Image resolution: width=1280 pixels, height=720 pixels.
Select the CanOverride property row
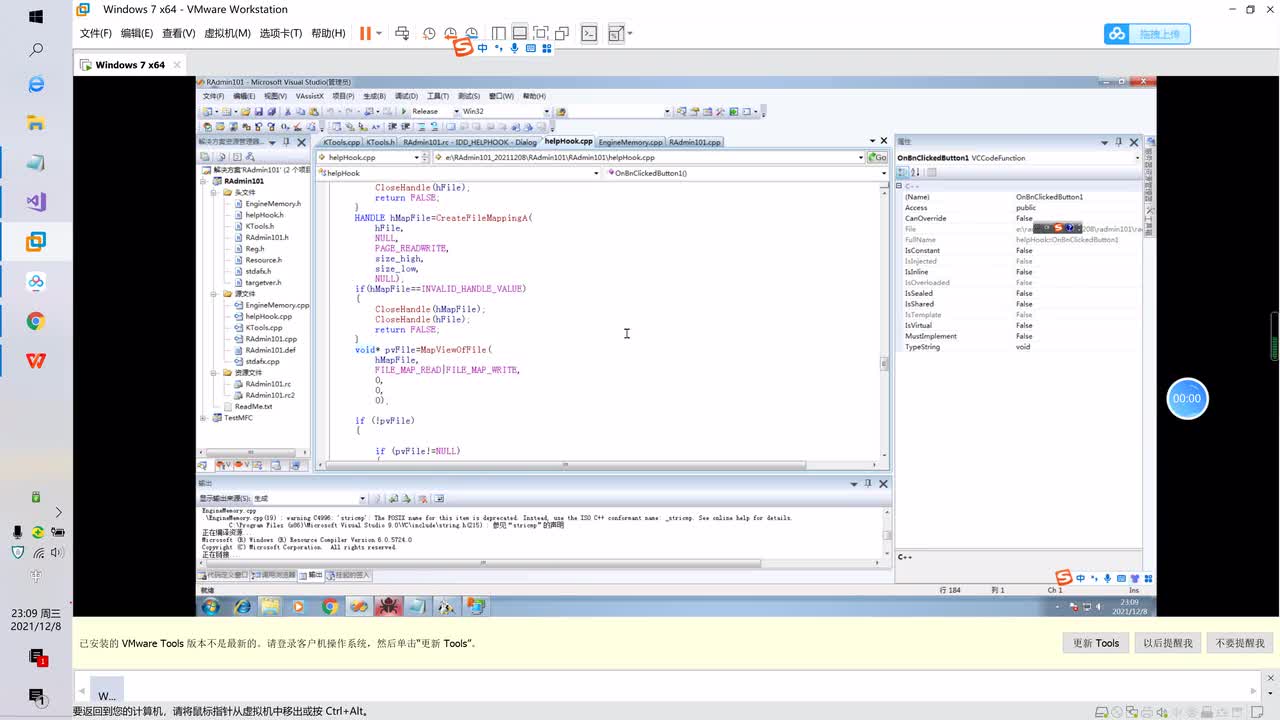(x=1019, y=218)
